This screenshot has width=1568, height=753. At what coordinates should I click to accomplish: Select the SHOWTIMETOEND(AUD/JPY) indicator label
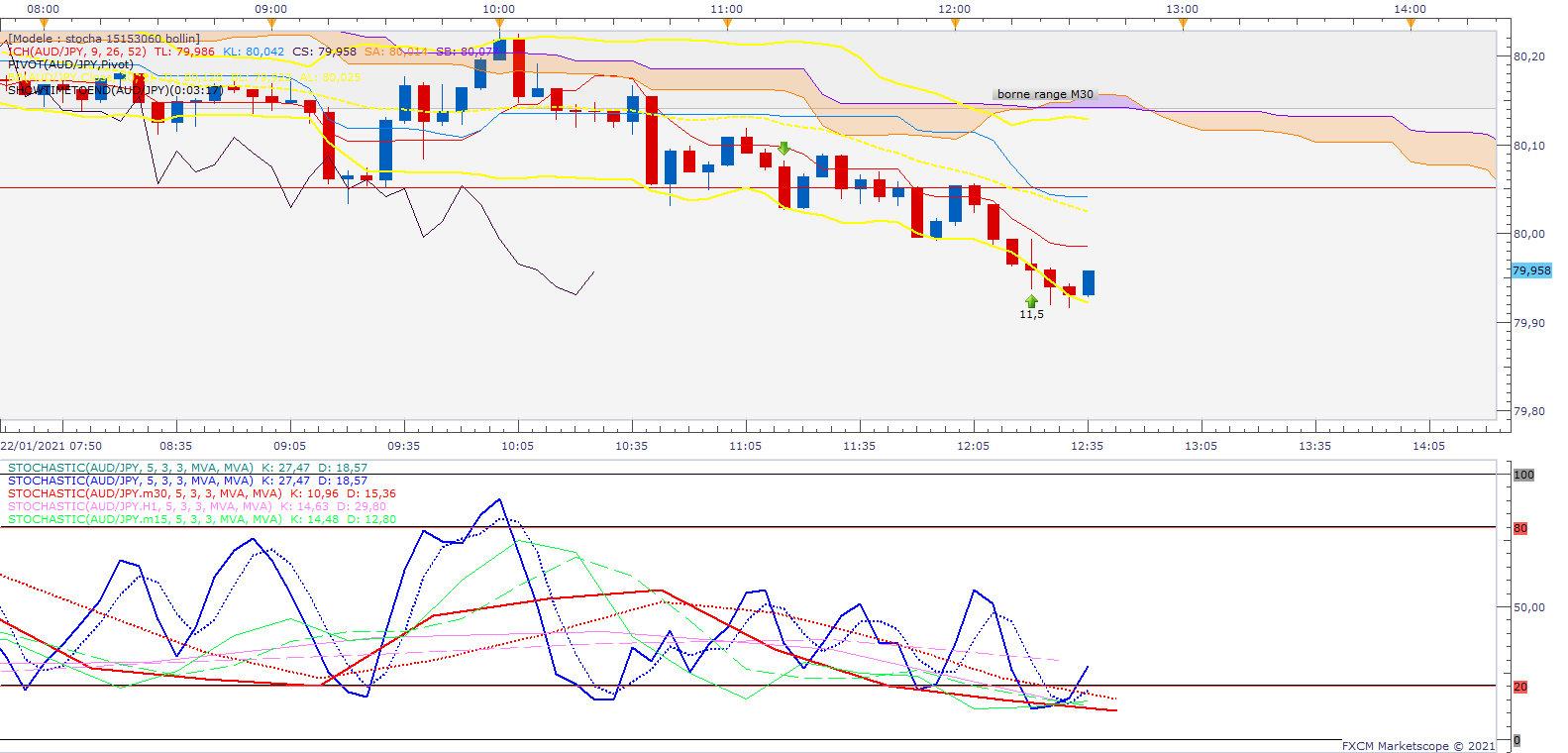pyautogui.click(x=115, y=90)
